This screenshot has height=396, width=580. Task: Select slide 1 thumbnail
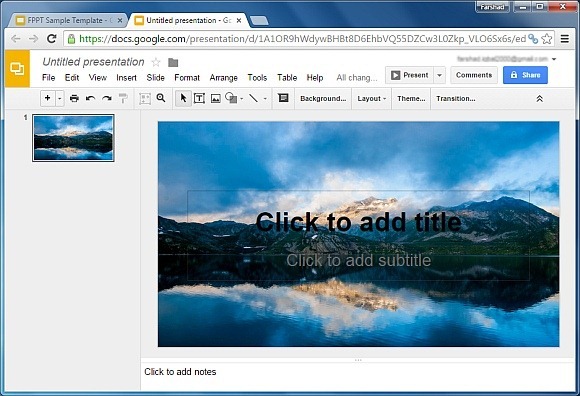click(73, 138)
